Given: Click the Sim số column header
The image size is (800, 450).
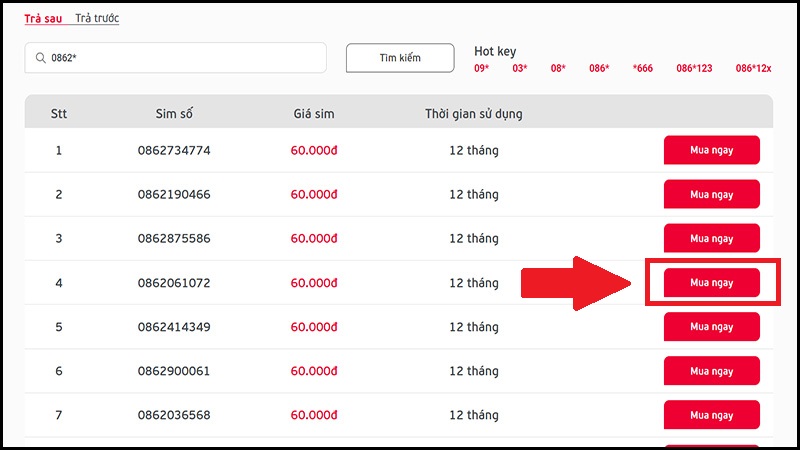Looking at the screenshot, I should (174, 113).
